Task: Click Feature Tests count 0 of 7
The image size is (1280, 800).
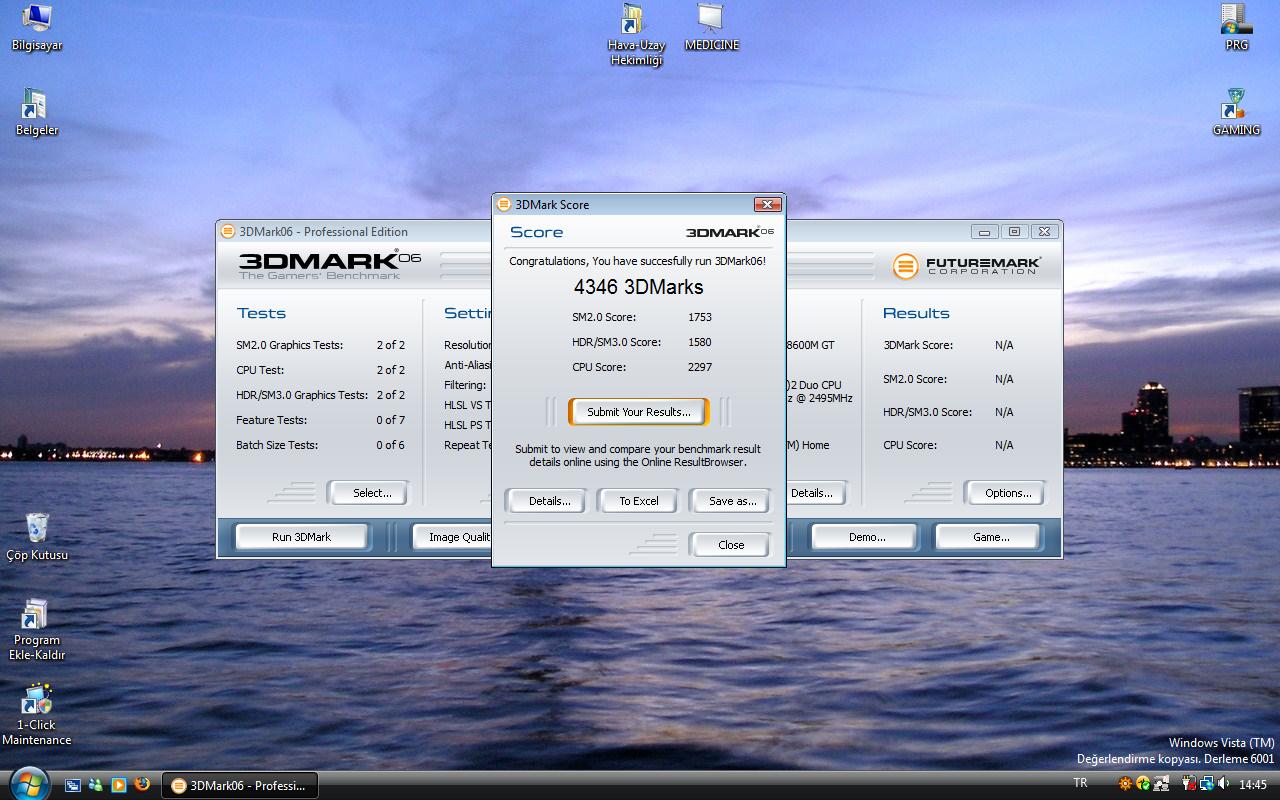Action: (390, 420)
